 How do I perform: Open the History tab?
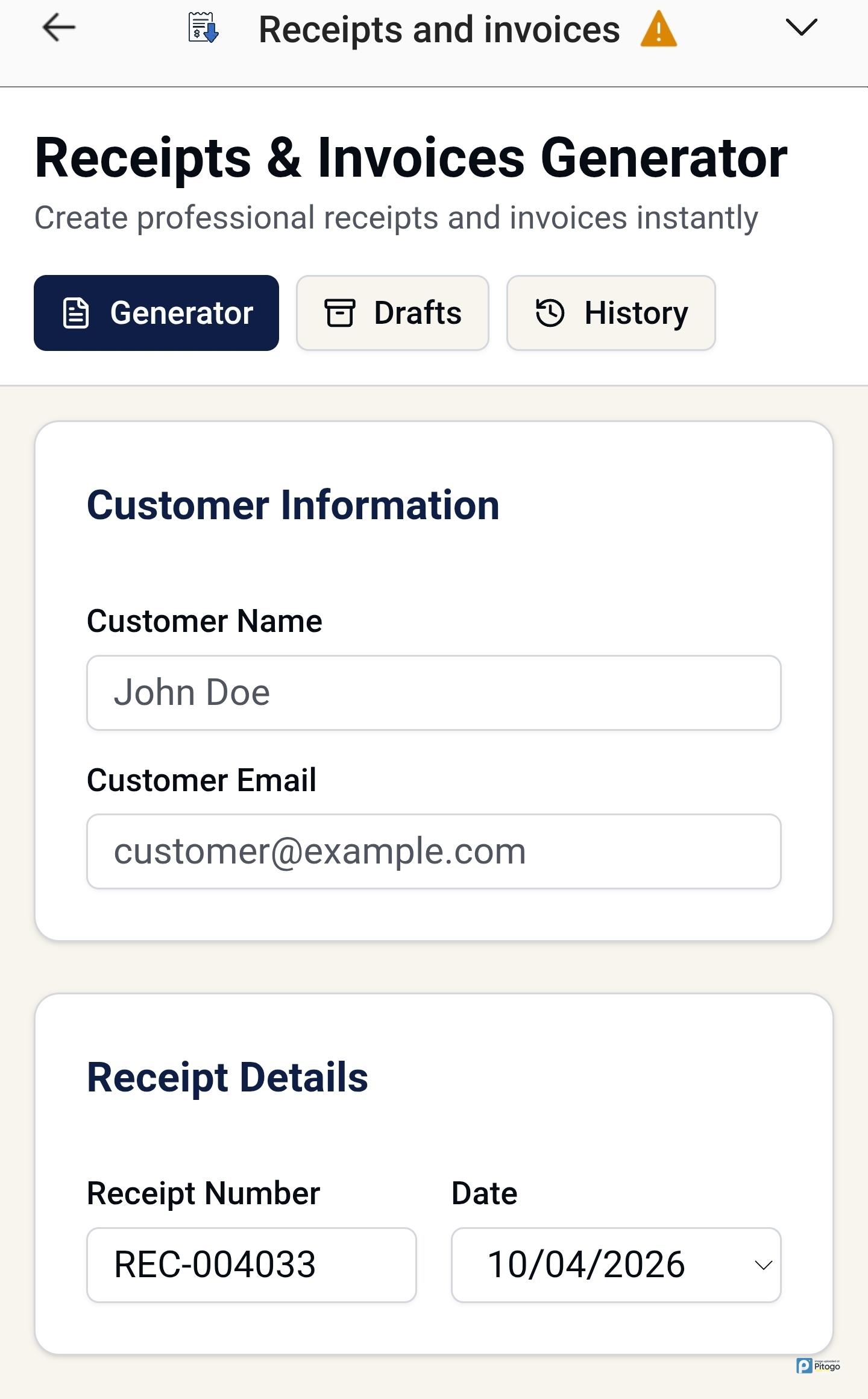611,313
